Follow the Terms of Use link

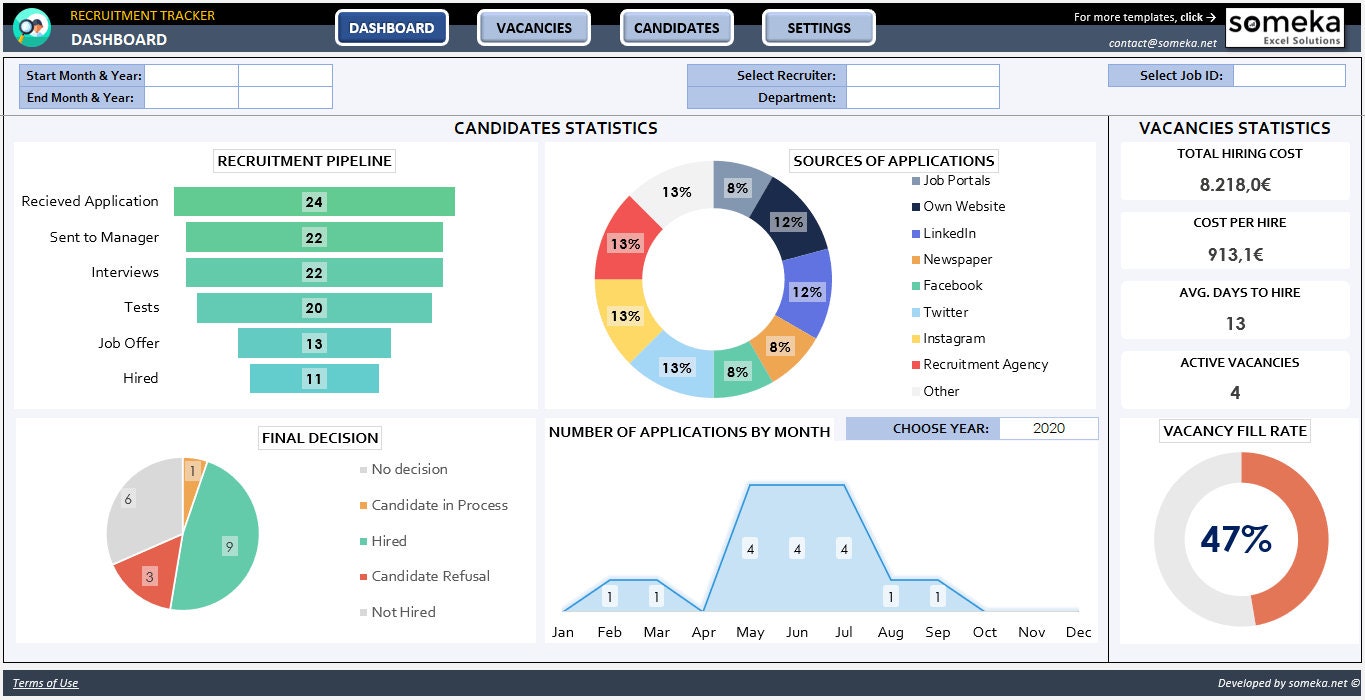[45, 684]
